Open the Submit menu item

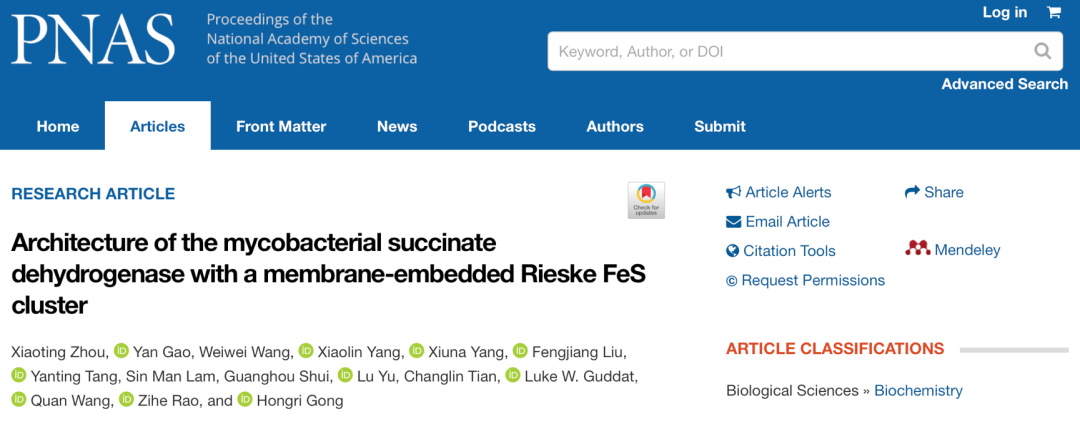720,127
